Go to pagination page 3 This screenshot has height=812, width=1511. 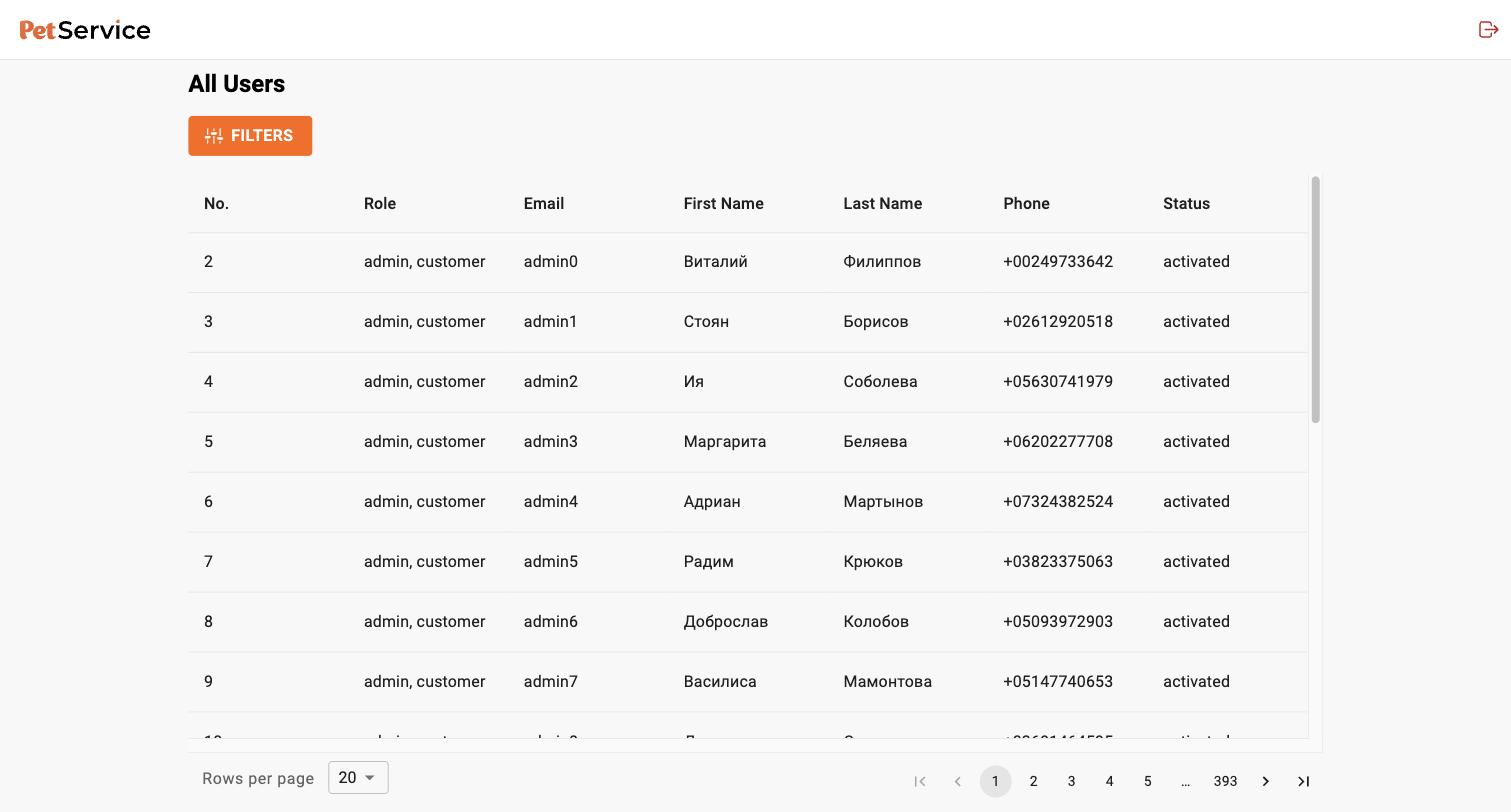pos(1071,781)
